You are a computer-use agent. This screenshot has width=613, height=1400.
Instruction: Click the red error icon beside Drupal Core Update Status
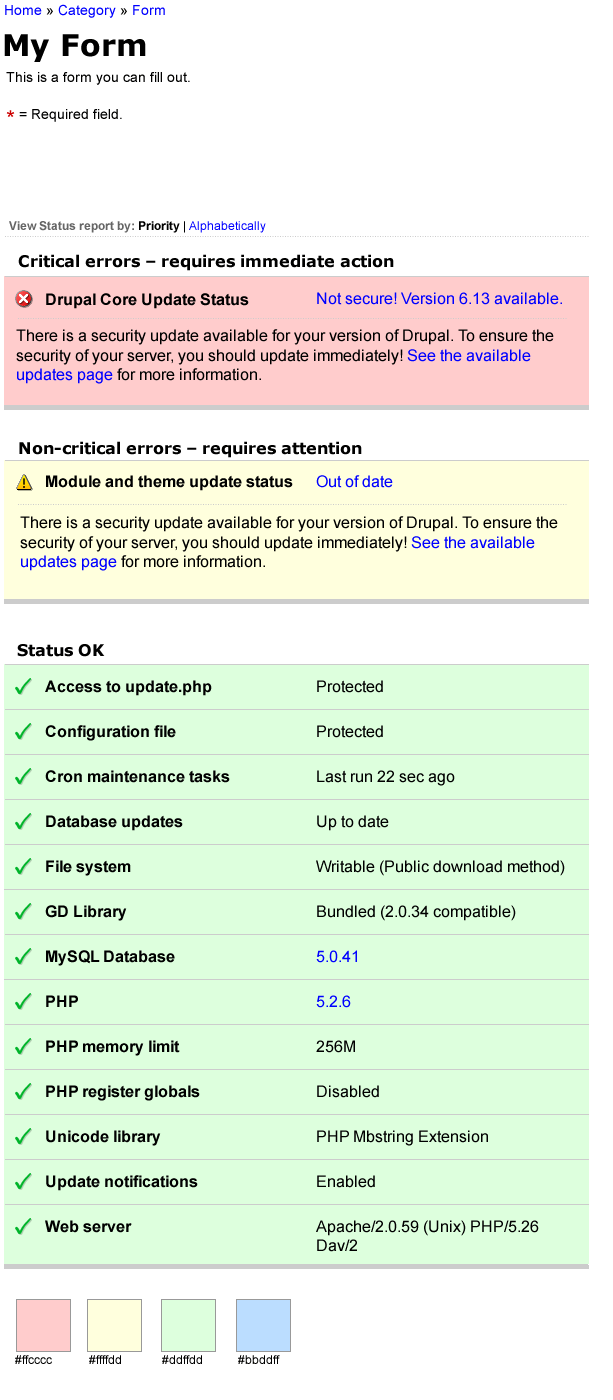[x=22, y=299]
